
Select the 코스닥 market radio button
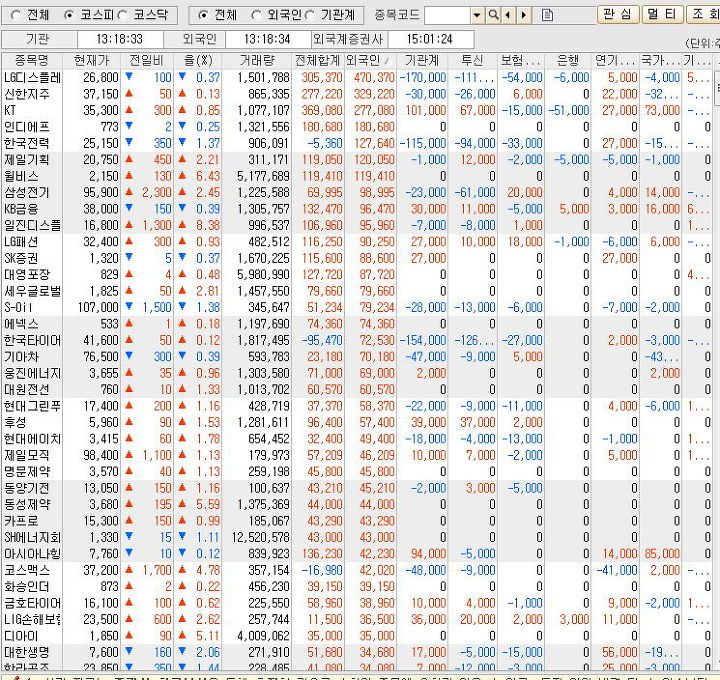point(122,15)
